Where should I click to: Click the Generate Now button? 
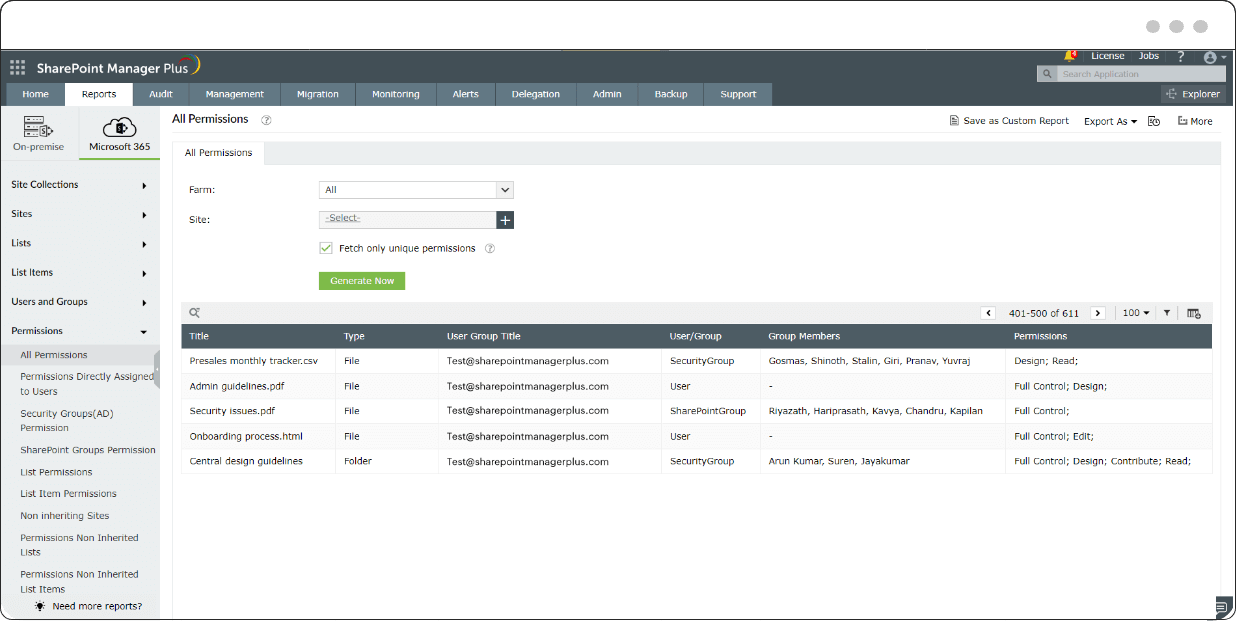coord(362,281)
